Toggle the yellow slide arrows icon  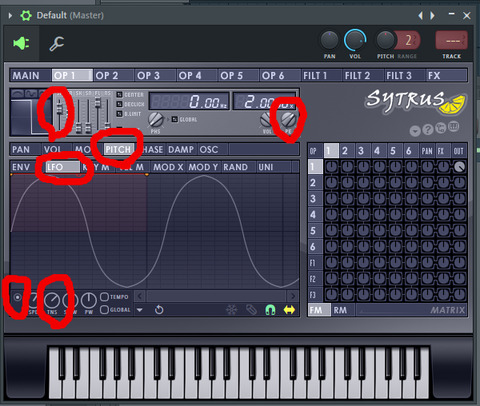pyautogui.click(x=289, y=310)
